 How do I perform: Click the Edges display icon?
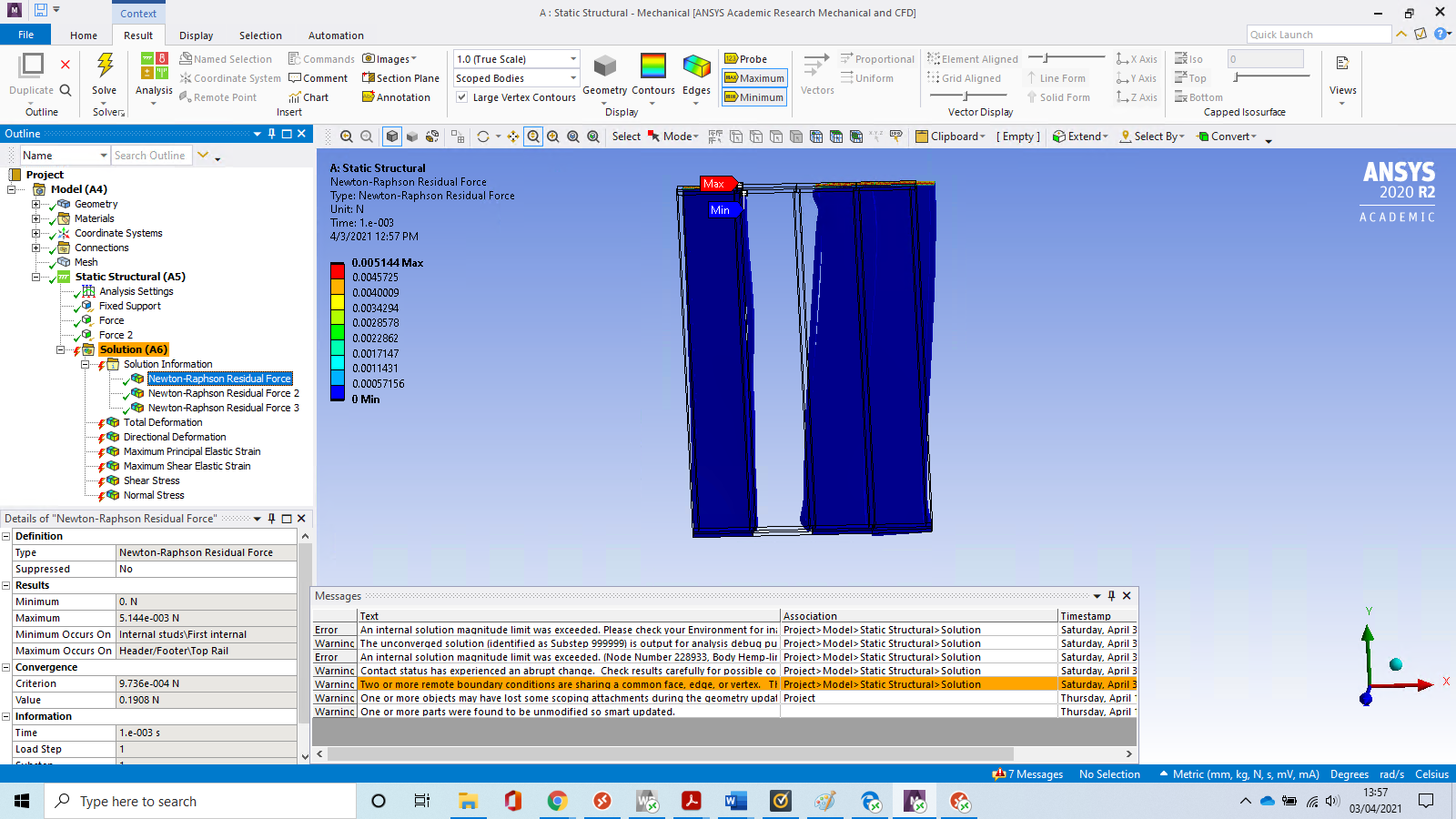point(696,67)
